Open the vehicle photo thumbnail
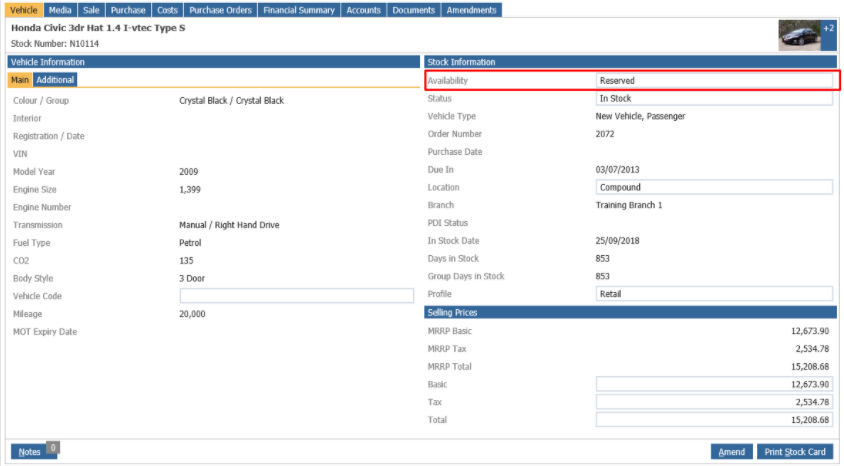 (799, 36)
